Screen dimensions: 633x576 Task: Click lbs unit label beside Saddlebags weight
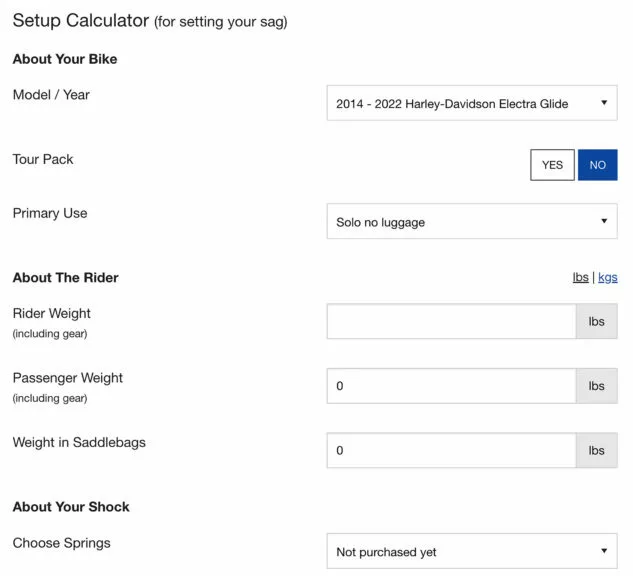click(x=597, y=450)
